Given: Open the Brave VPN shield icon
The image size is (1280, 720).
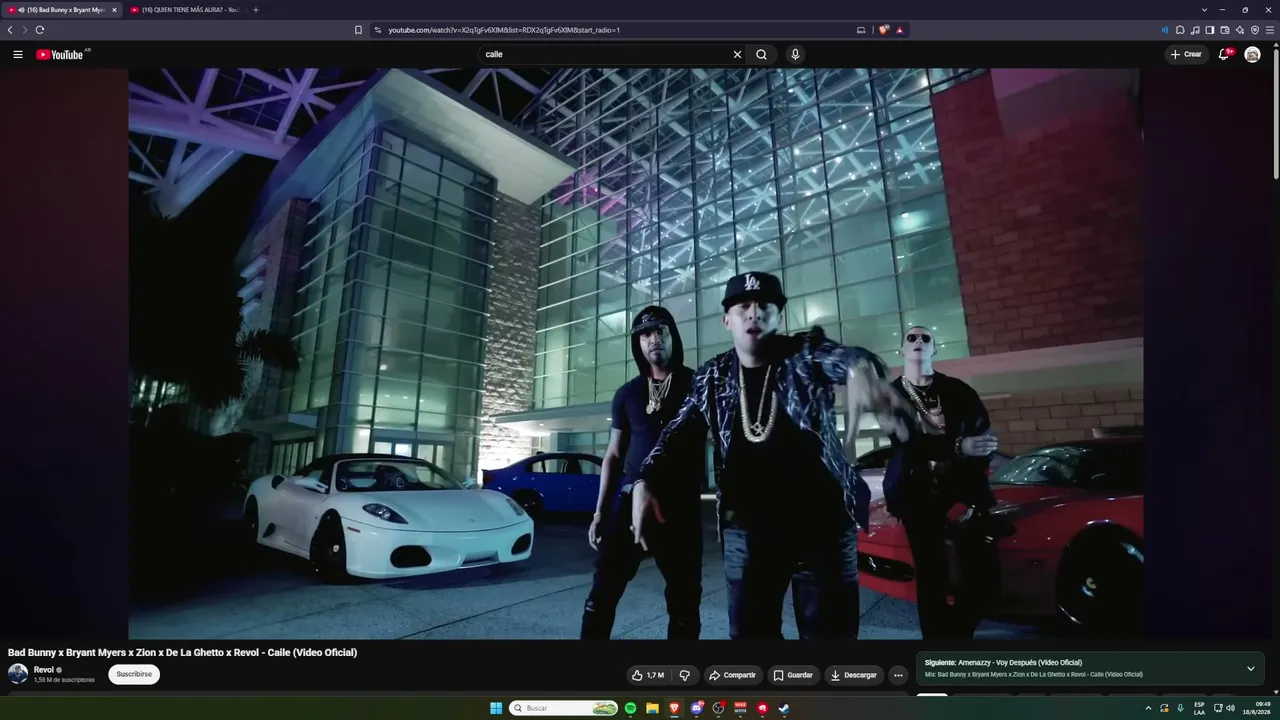Looking at the screenshot, I should (1255, 30).
